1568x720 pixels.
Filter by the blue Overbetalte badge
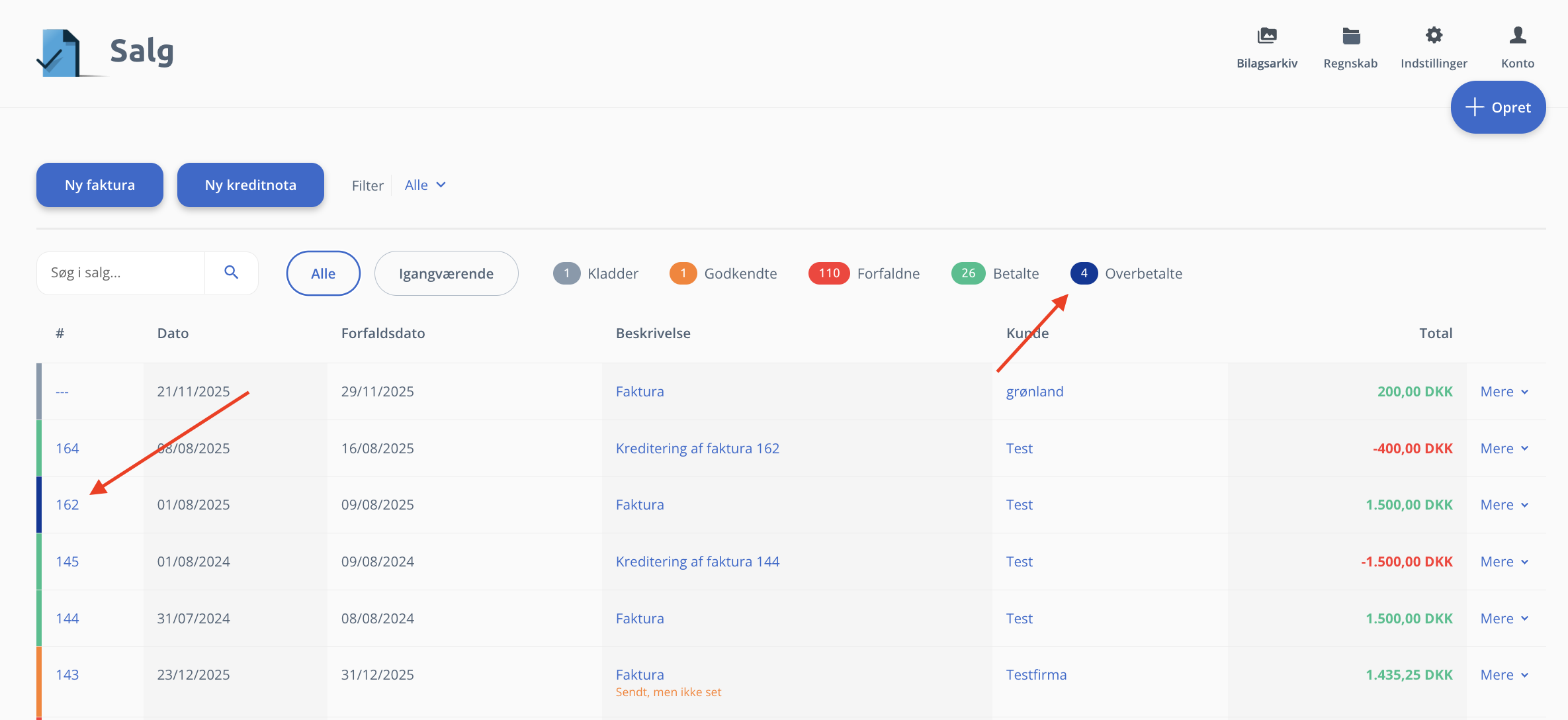point(1084,273)
